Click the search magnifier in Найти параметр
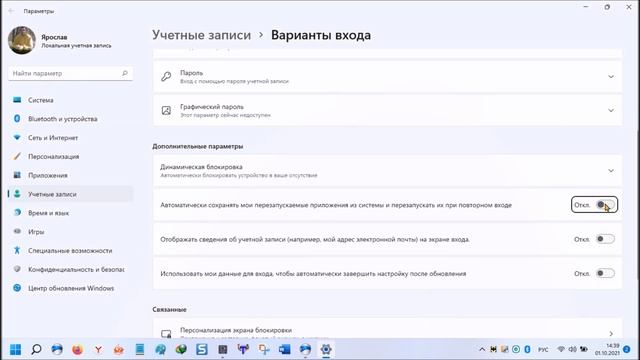 click(x=125, y=73)
